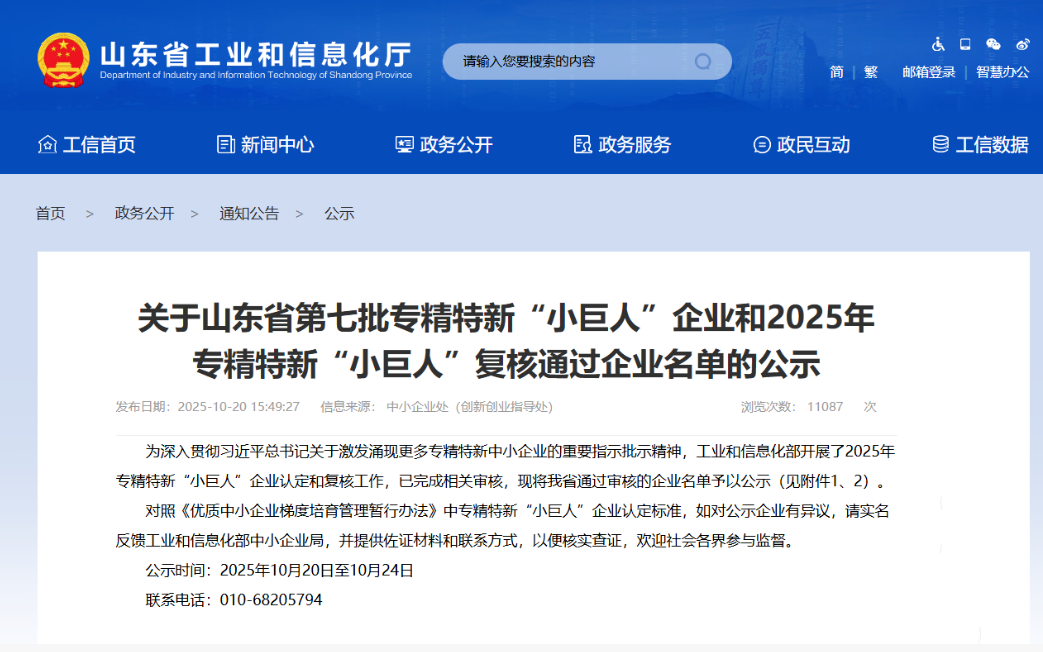1043x652 pixels.
Task: Open the 智慧办公 link
Action: pyautogui.click(x=1002, y=71)
